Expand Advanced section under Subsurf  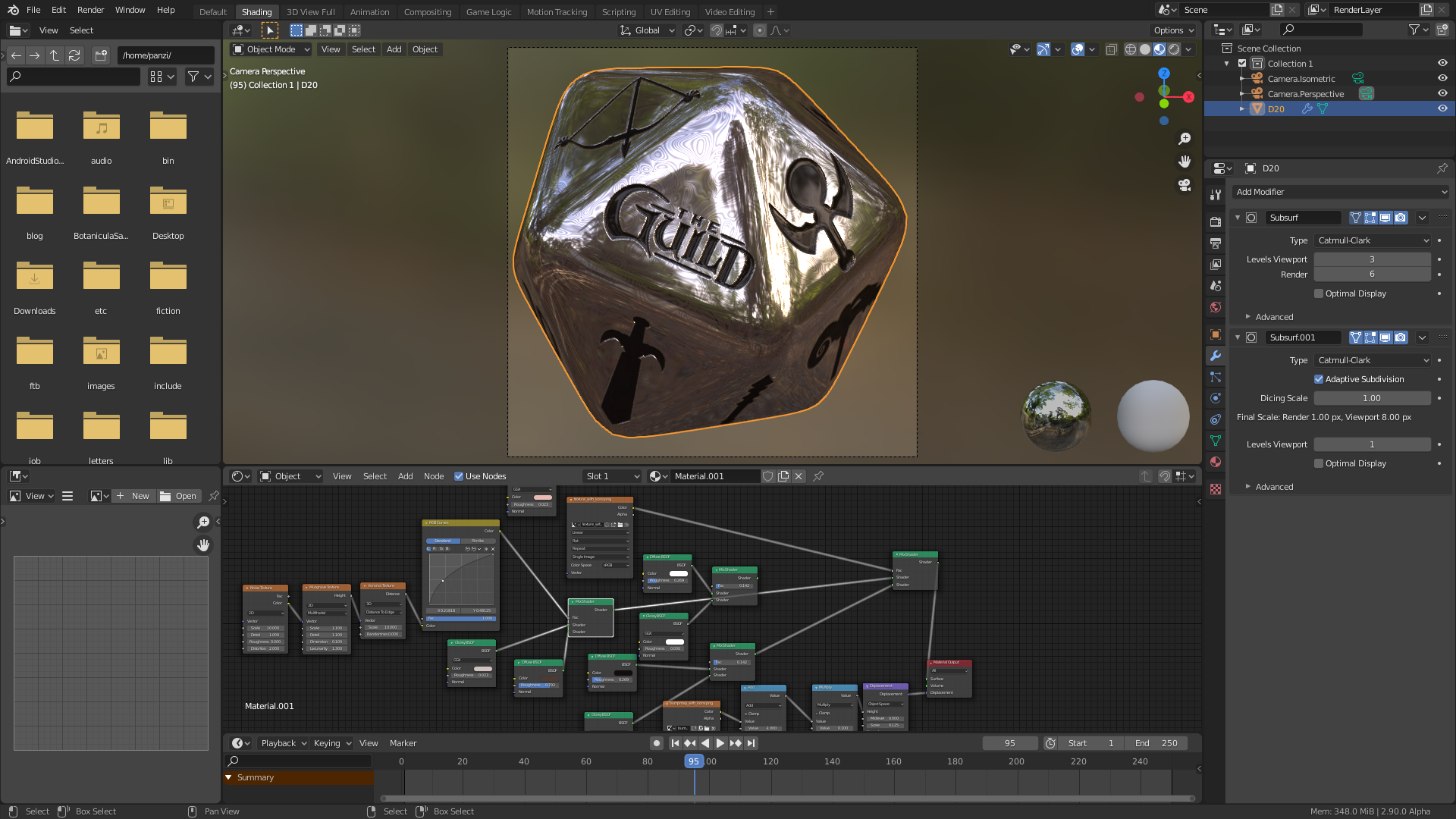pos(1274,317)
